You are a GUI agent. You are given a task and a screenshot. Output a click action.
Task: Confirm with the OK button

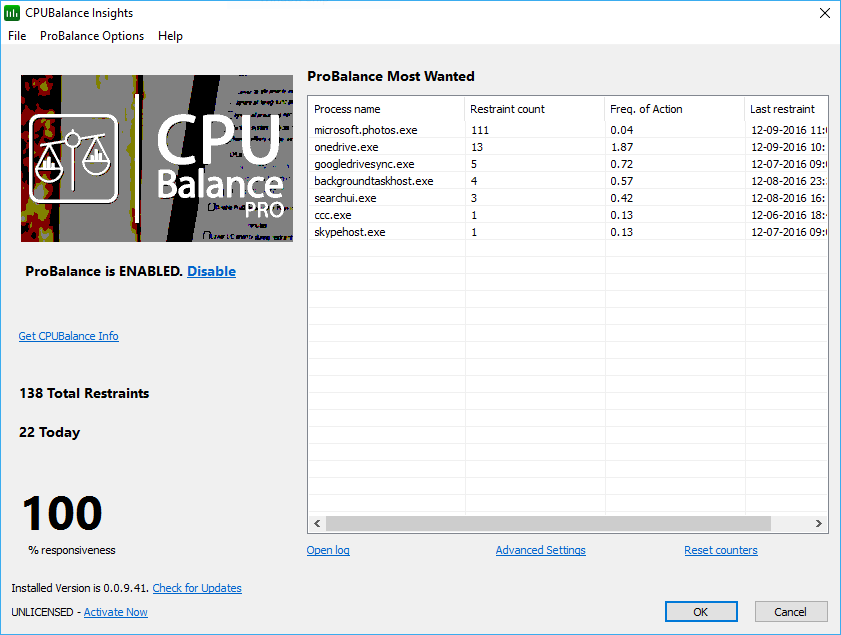tap(701, 612)
